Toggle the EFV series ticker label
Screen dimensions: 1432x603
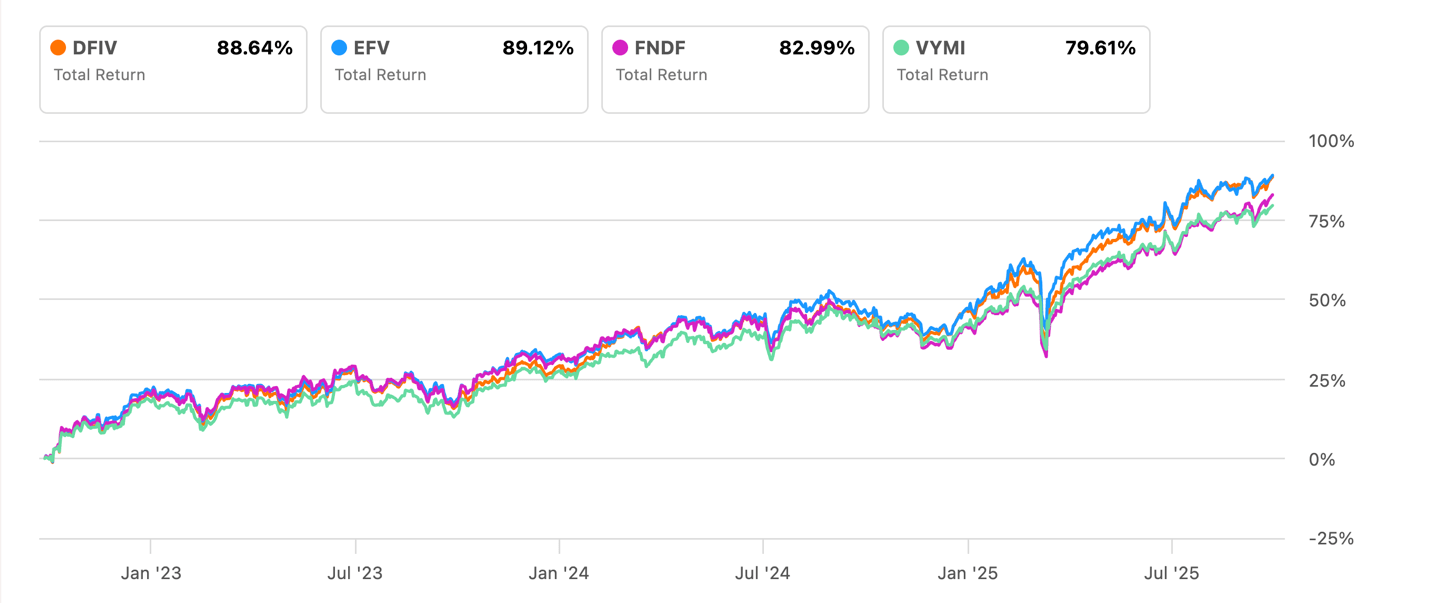pyautogui.click(x=372, y=48)
